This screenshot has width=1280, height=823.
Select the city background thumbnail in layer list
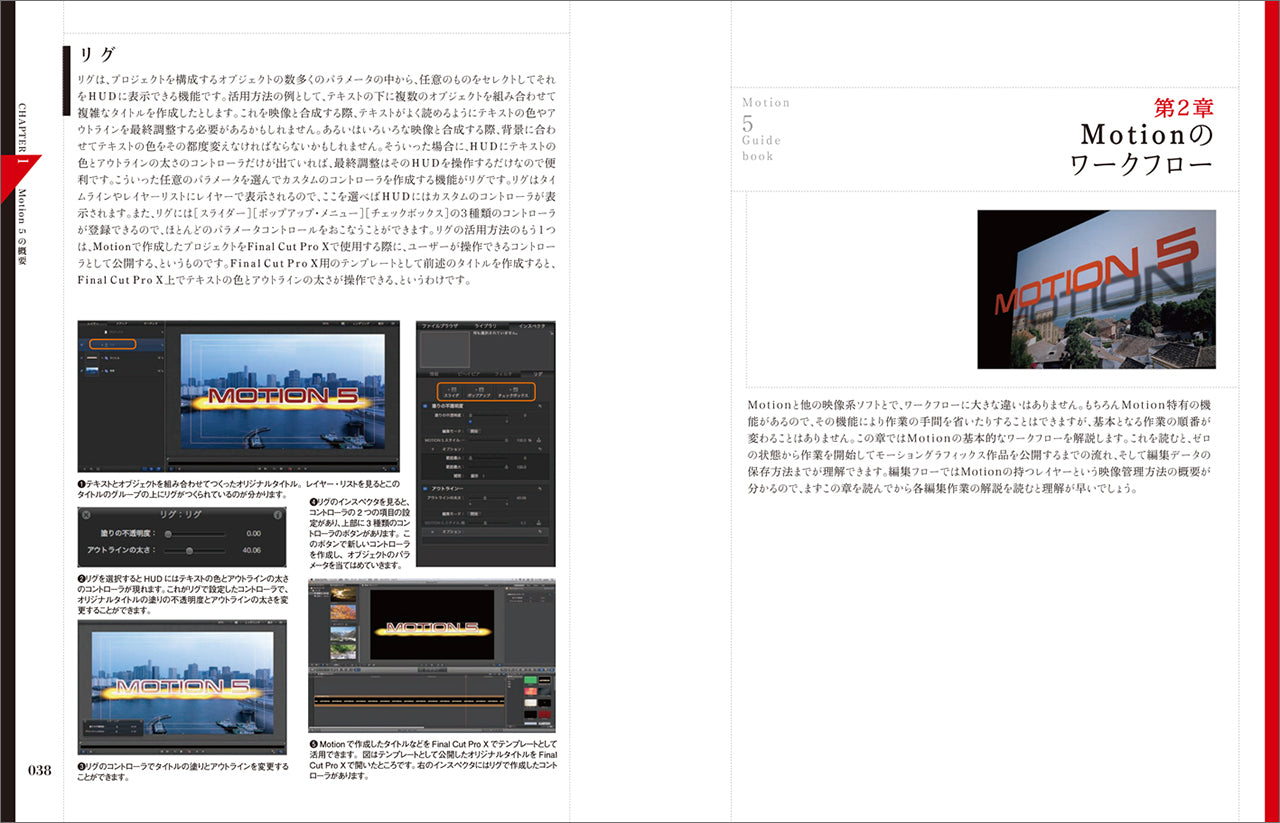tap(92, 370)
